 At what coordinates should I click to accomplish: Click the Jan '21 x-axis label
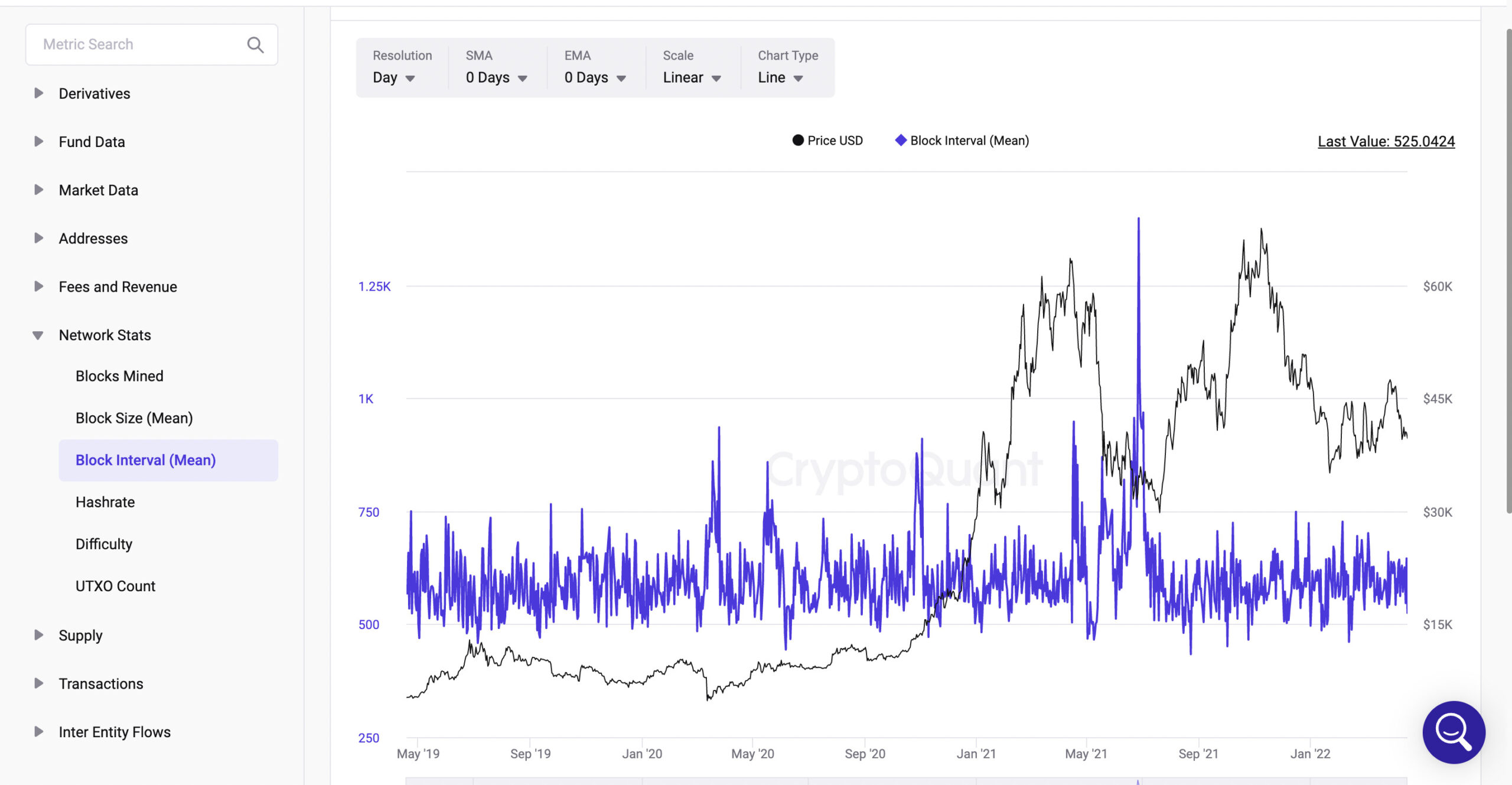976,754
